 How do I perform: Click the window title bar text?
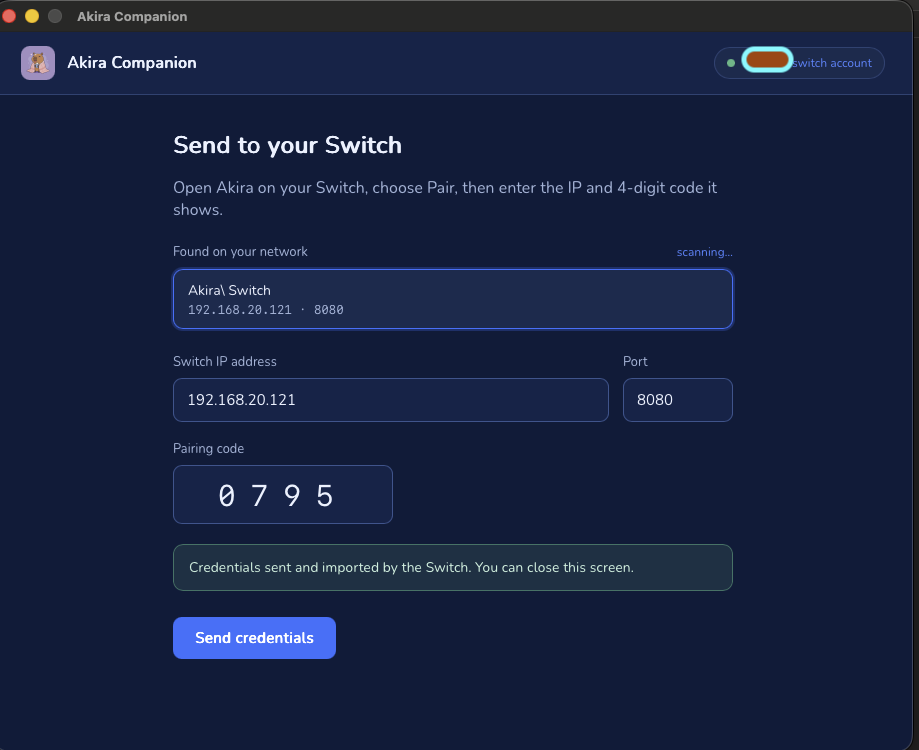click(x=132, y=16)
